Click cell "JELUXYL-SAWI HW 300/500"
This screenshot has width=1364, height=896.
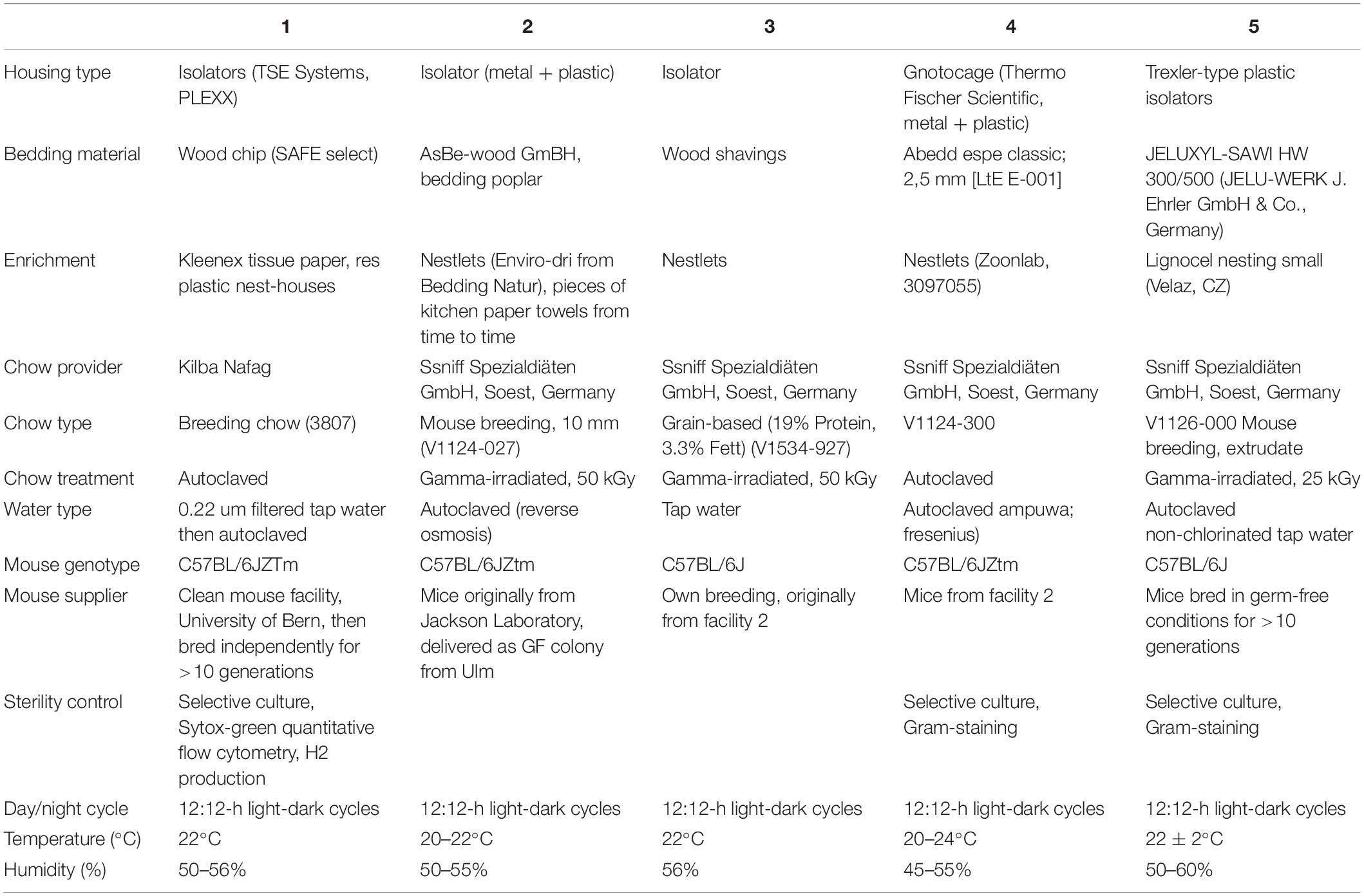coord(1246,192)
